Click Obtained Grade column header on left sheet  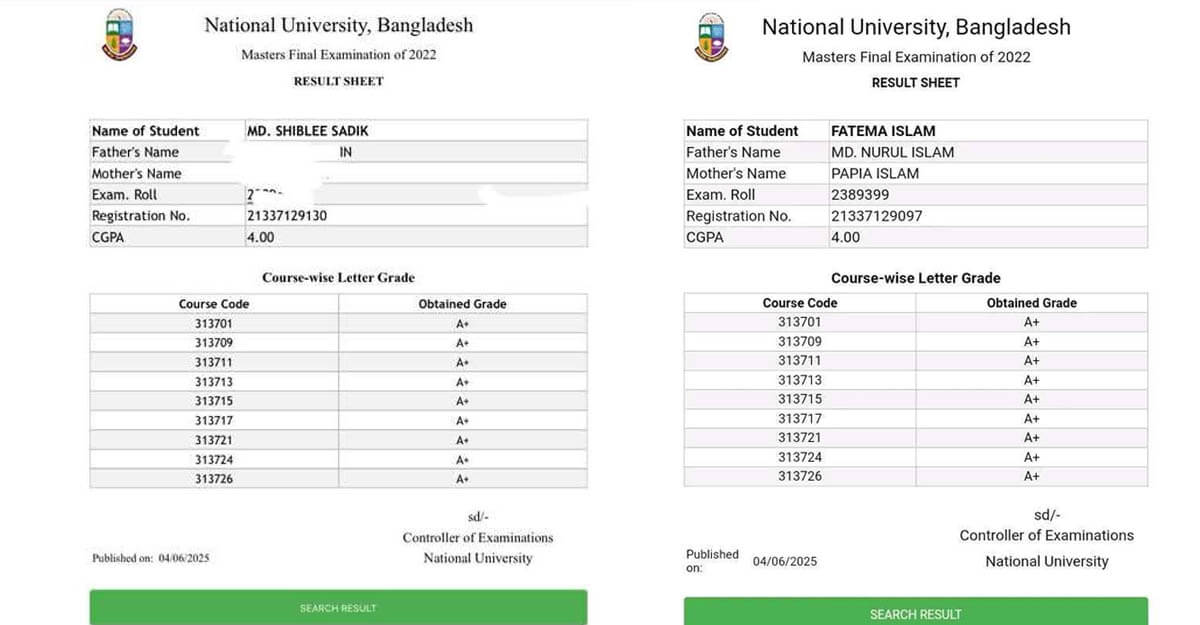pyautogui.click(x=462, y=304)
